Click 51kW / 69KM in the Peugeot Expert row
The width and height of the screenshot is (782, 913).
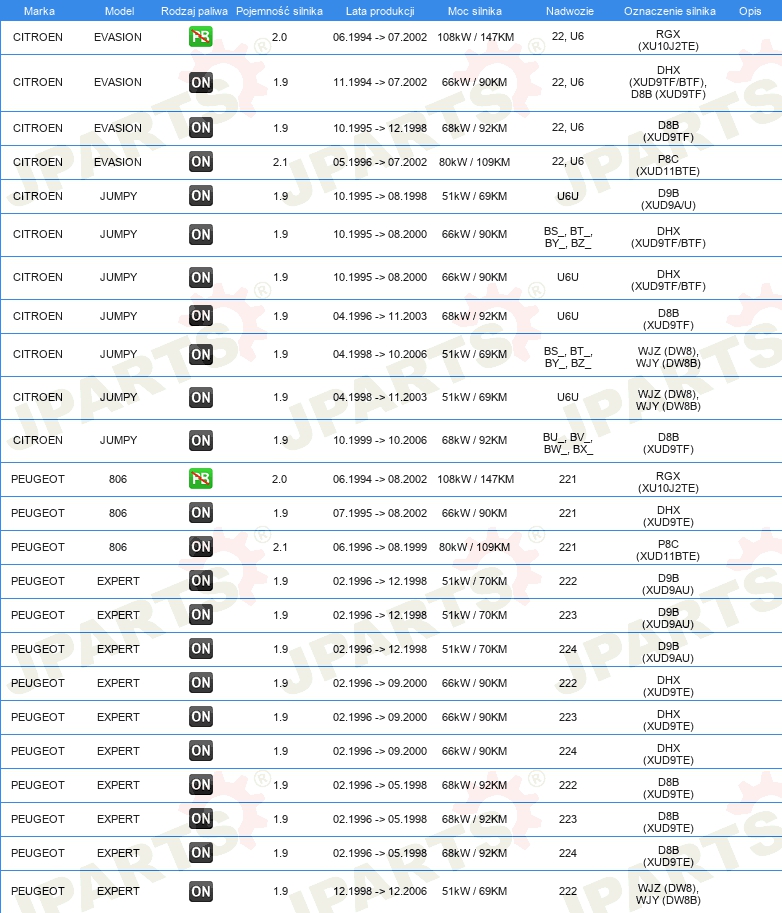[475, 891]
